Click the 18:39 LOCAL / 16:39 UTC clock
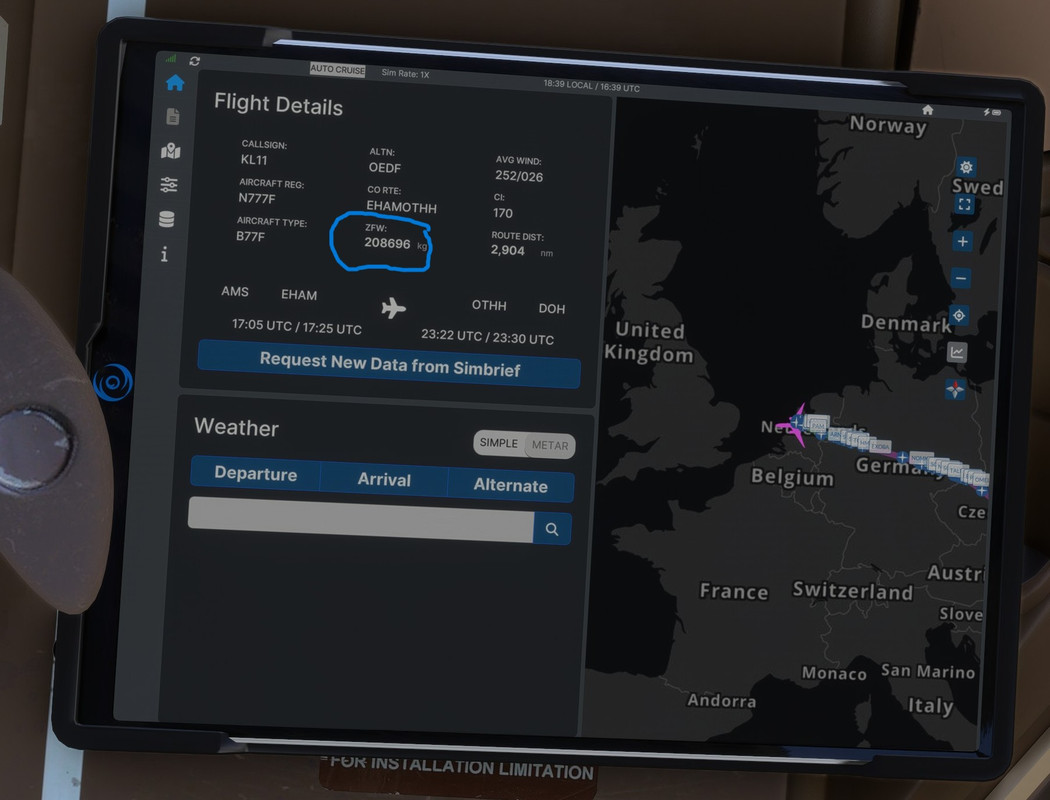 click(x=591, y=86)
